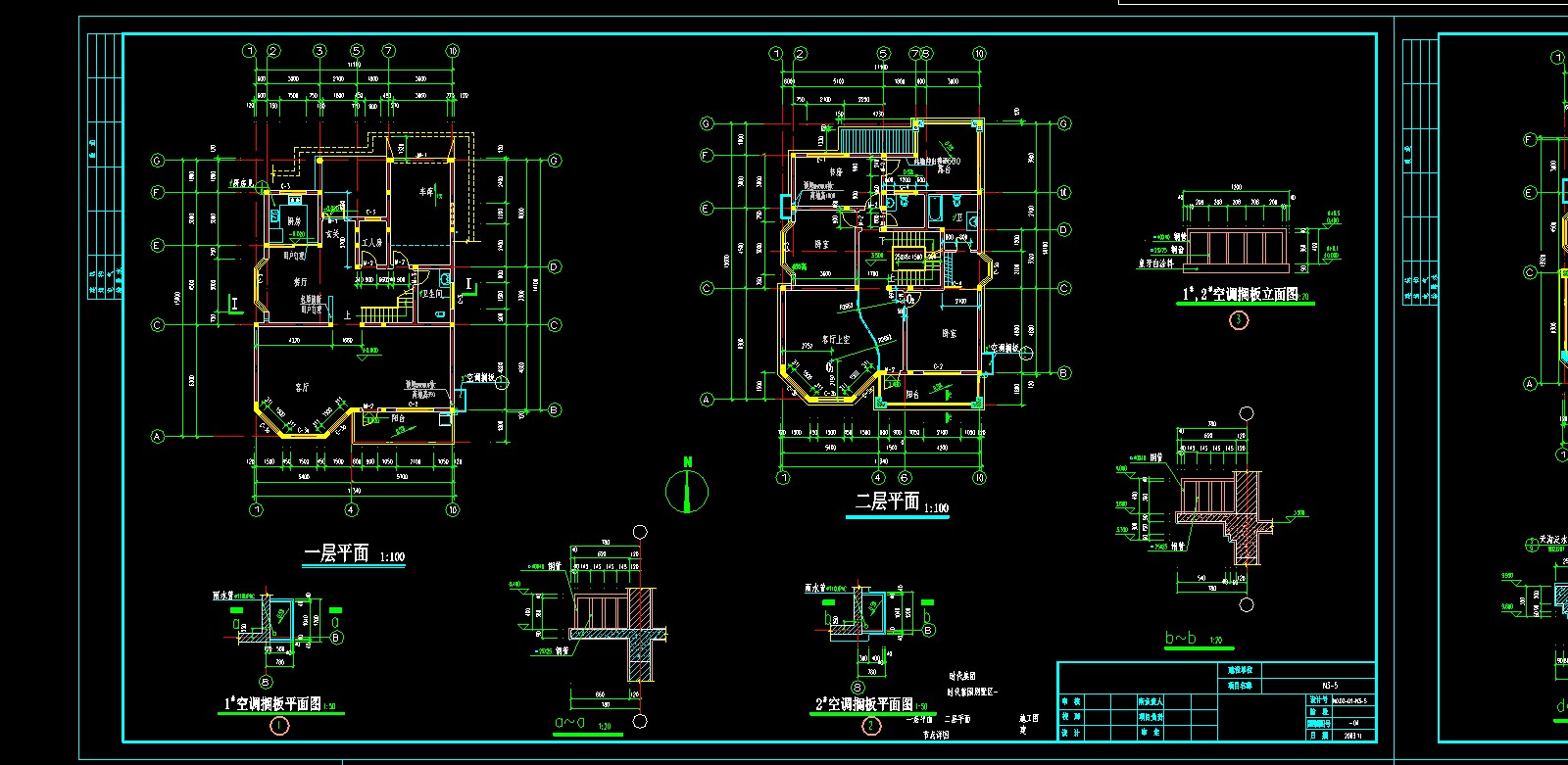Screen dimensions: 1568x765
Task: Click the 客厅 label on first-floor plan
Action: pyautogui.click(x=301, y=388)
